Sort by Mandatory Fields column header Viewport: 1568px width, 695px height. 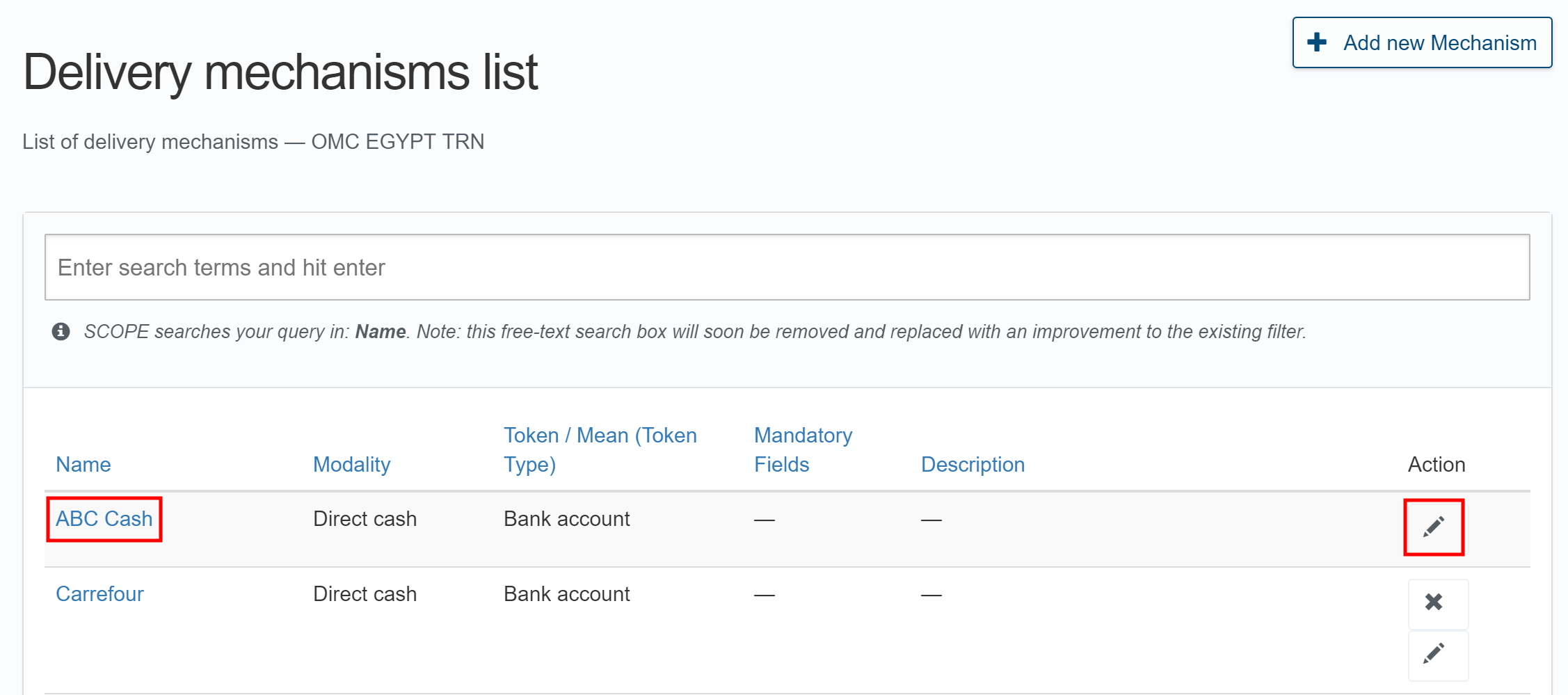click(x=803, y=449)
